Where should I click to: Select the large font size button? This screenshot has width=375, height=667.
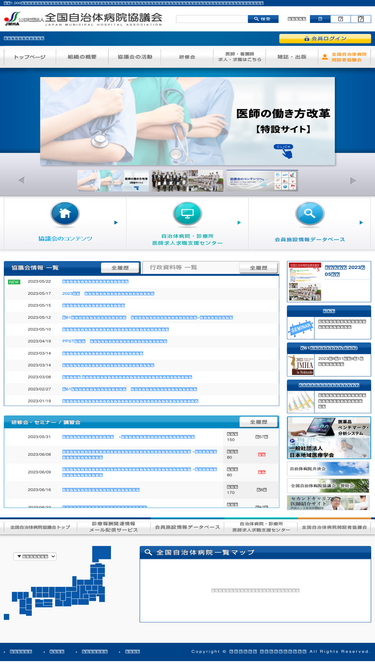[361, 19]
